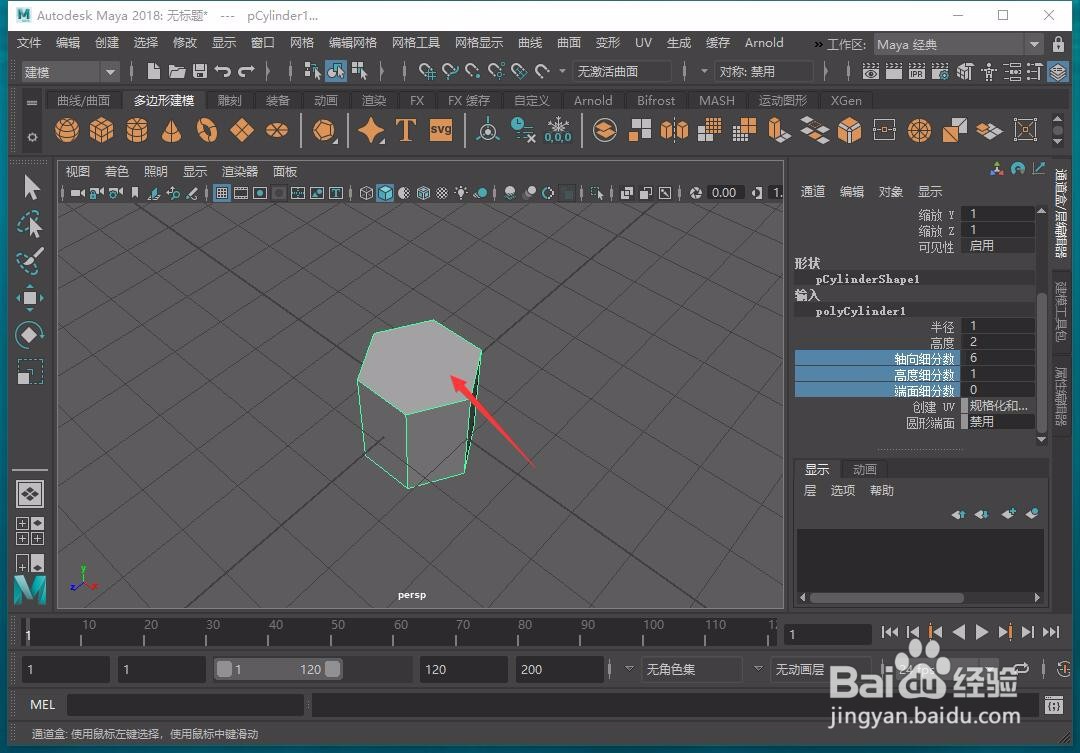Image resolution: width=1080 pixels, height=753 pixels.
Task: Open the Arnold menu
Action: [x=764, y=43]
